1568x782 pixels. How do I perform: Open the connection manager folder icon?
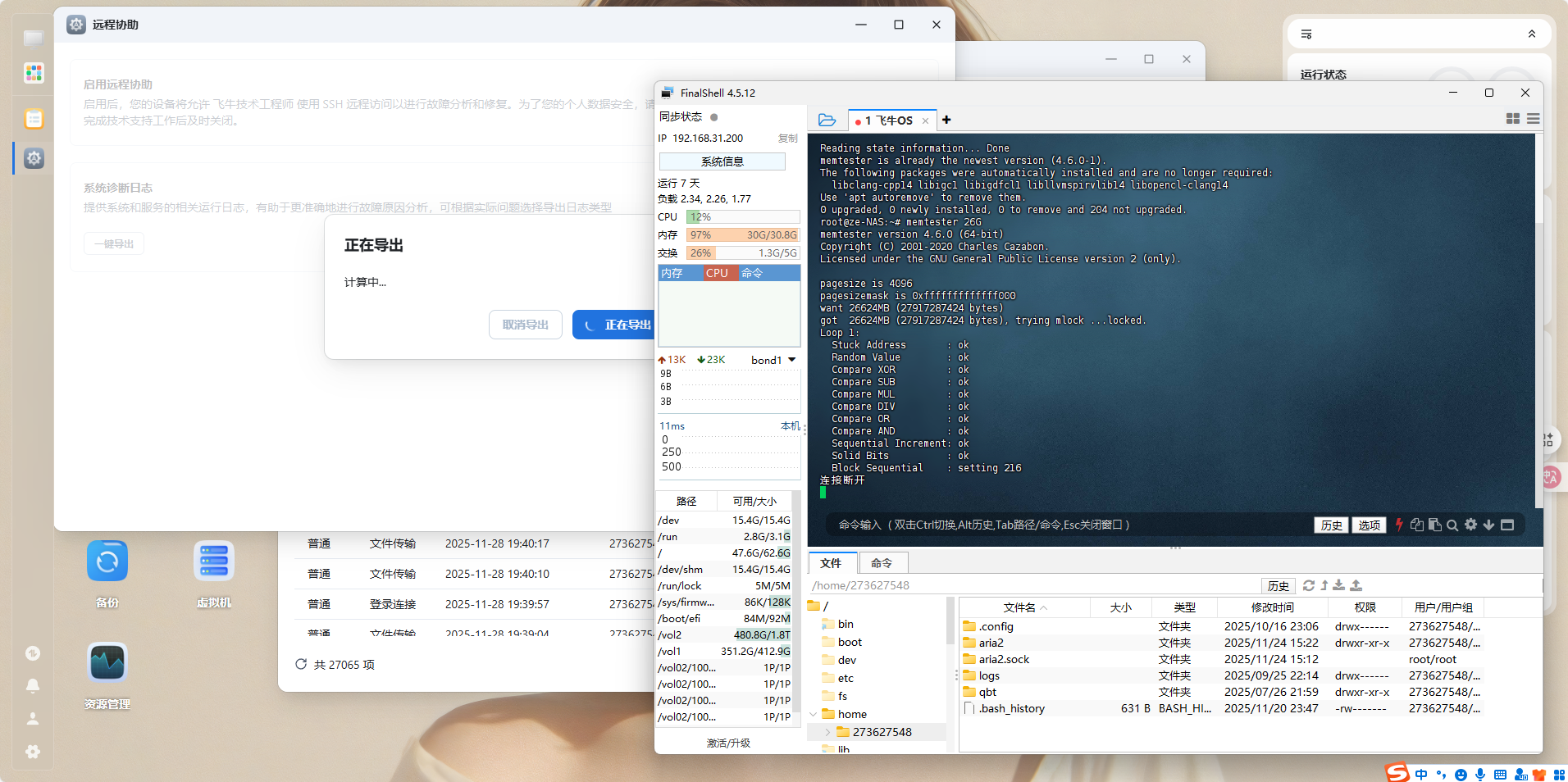827,120
